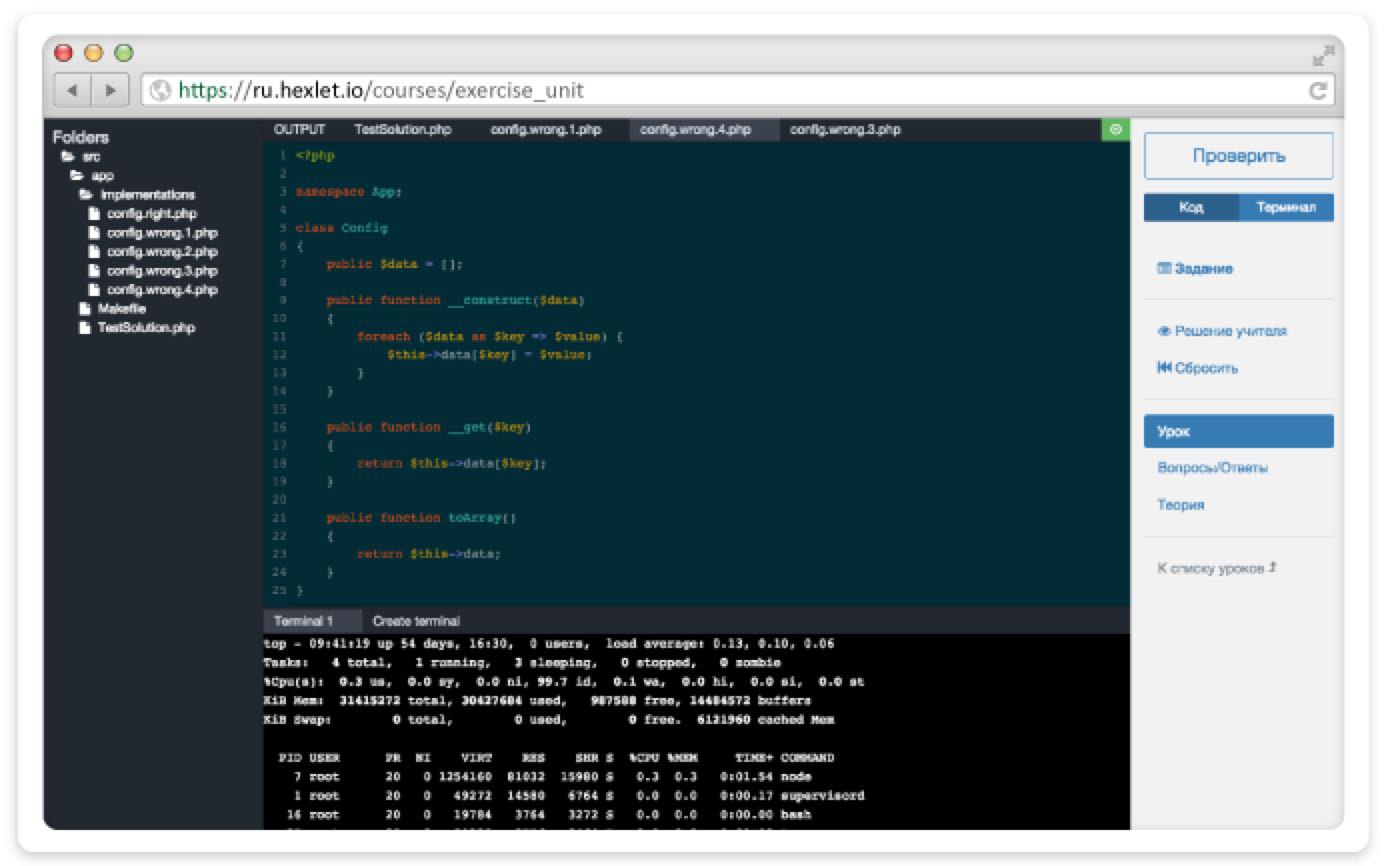
Task: Click file icon next to config.wrong.1.php in tree
Action: (94, 233)
